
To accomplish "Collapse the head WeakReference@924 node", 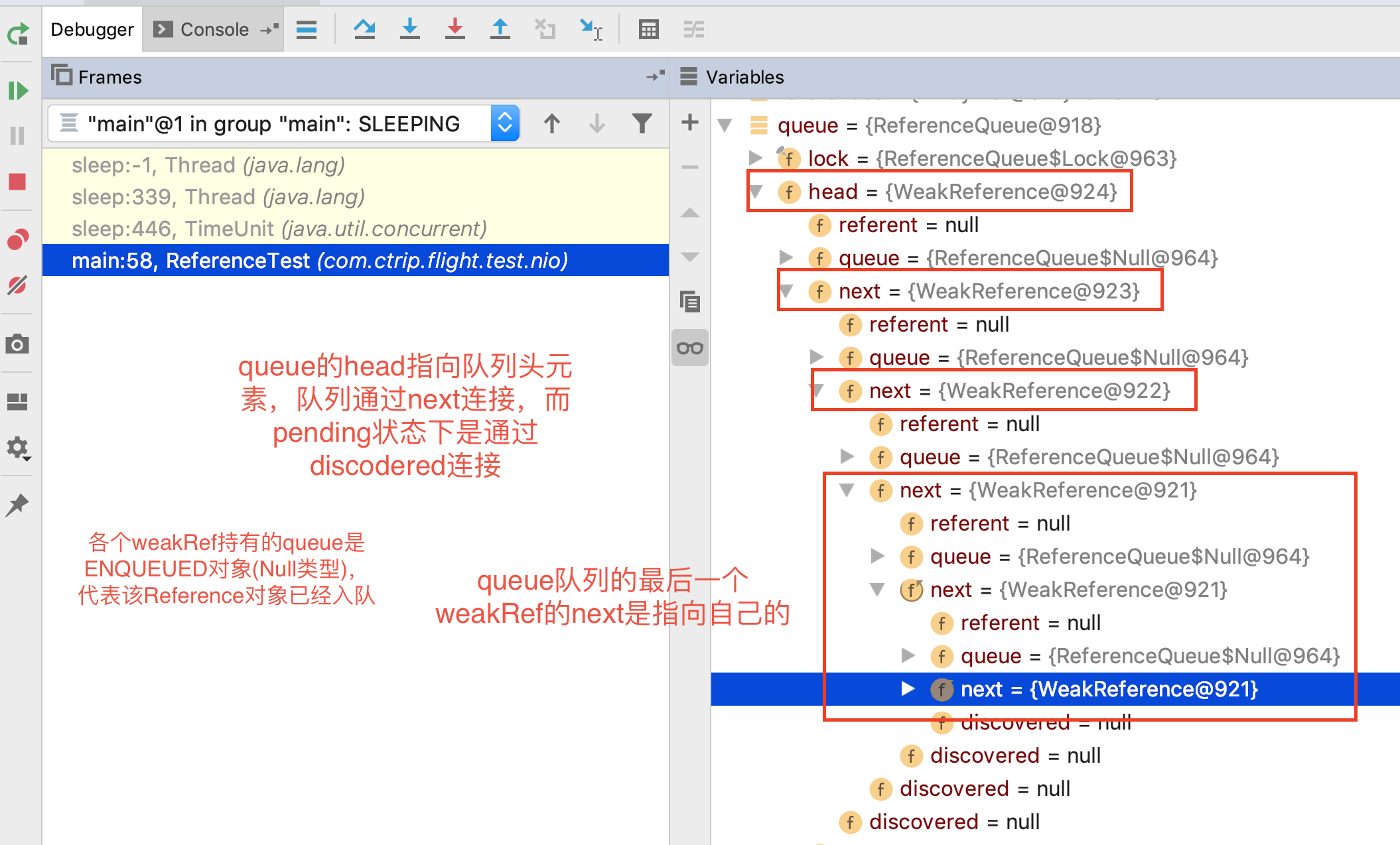I will (x=756, y=192).
